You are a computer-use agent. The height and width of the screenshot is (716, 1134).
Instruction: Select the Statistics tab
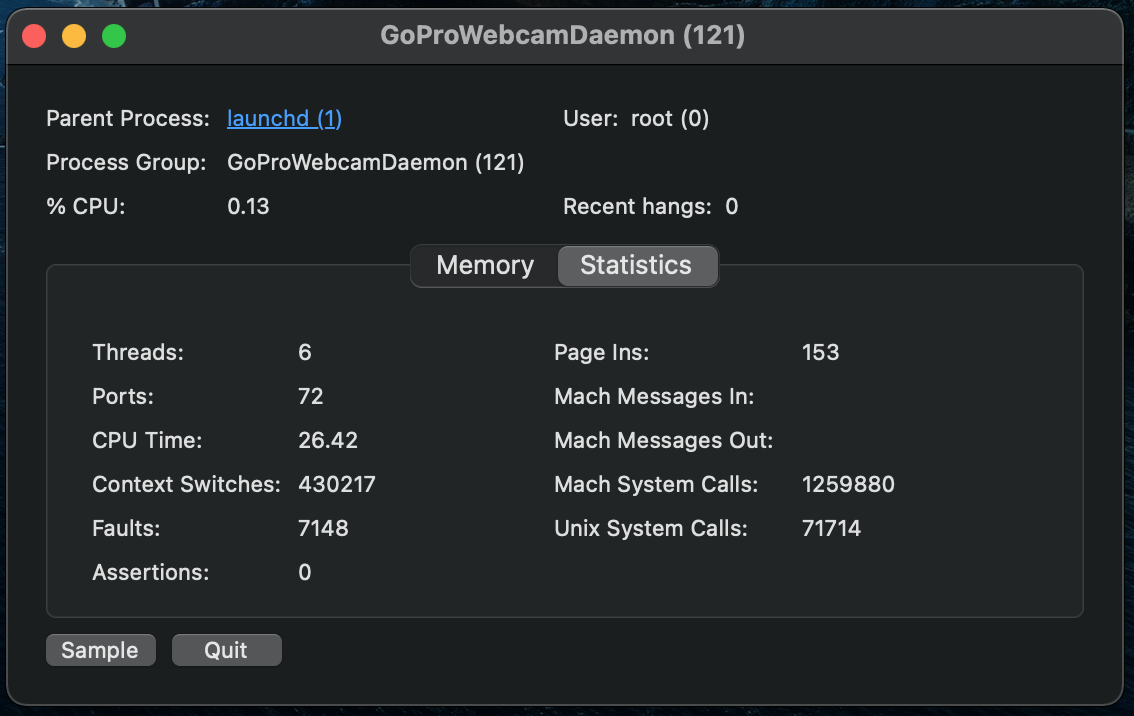pyautogui.click(x=636, y=265)
